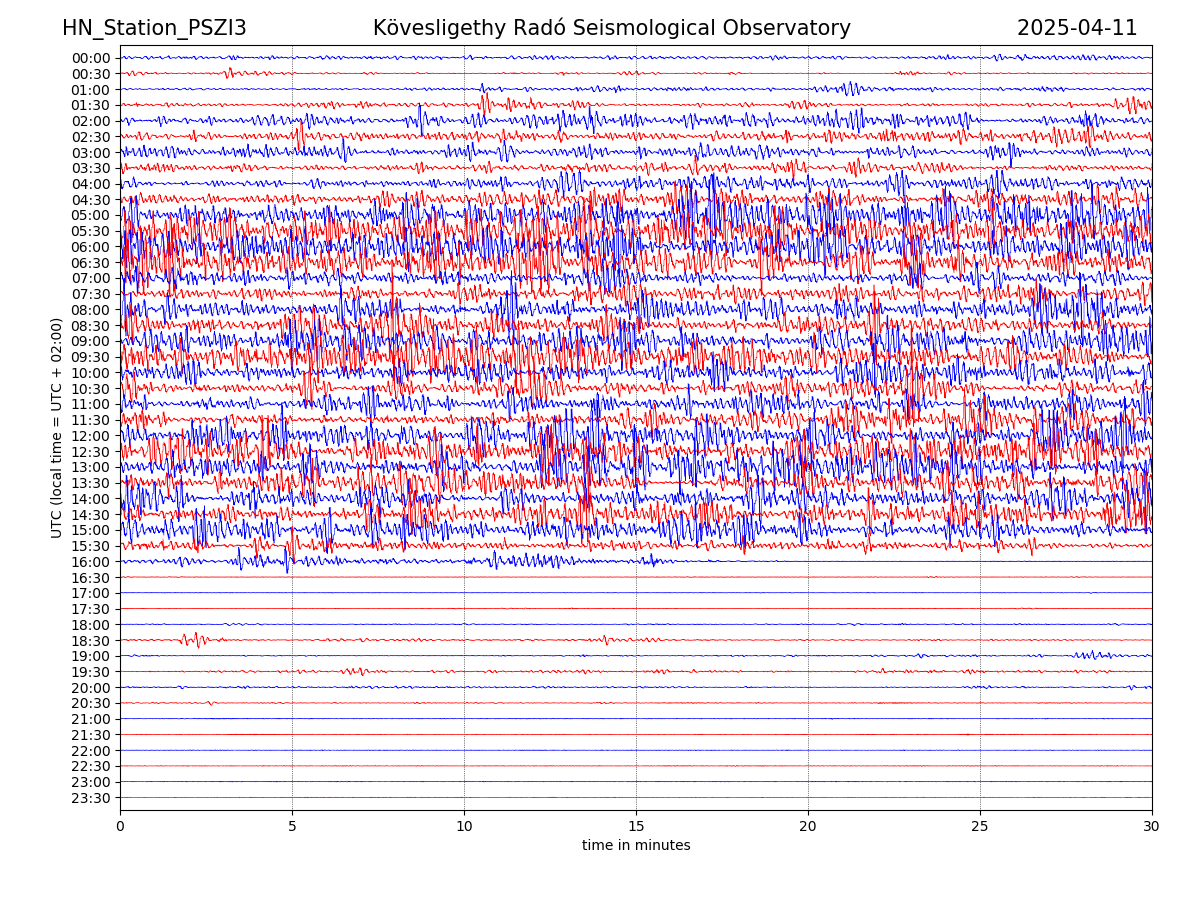The height and width of the screenshot is (900, 1200).
Task: Click the 09:00 time row label
Action: click(x=91, y=341)
